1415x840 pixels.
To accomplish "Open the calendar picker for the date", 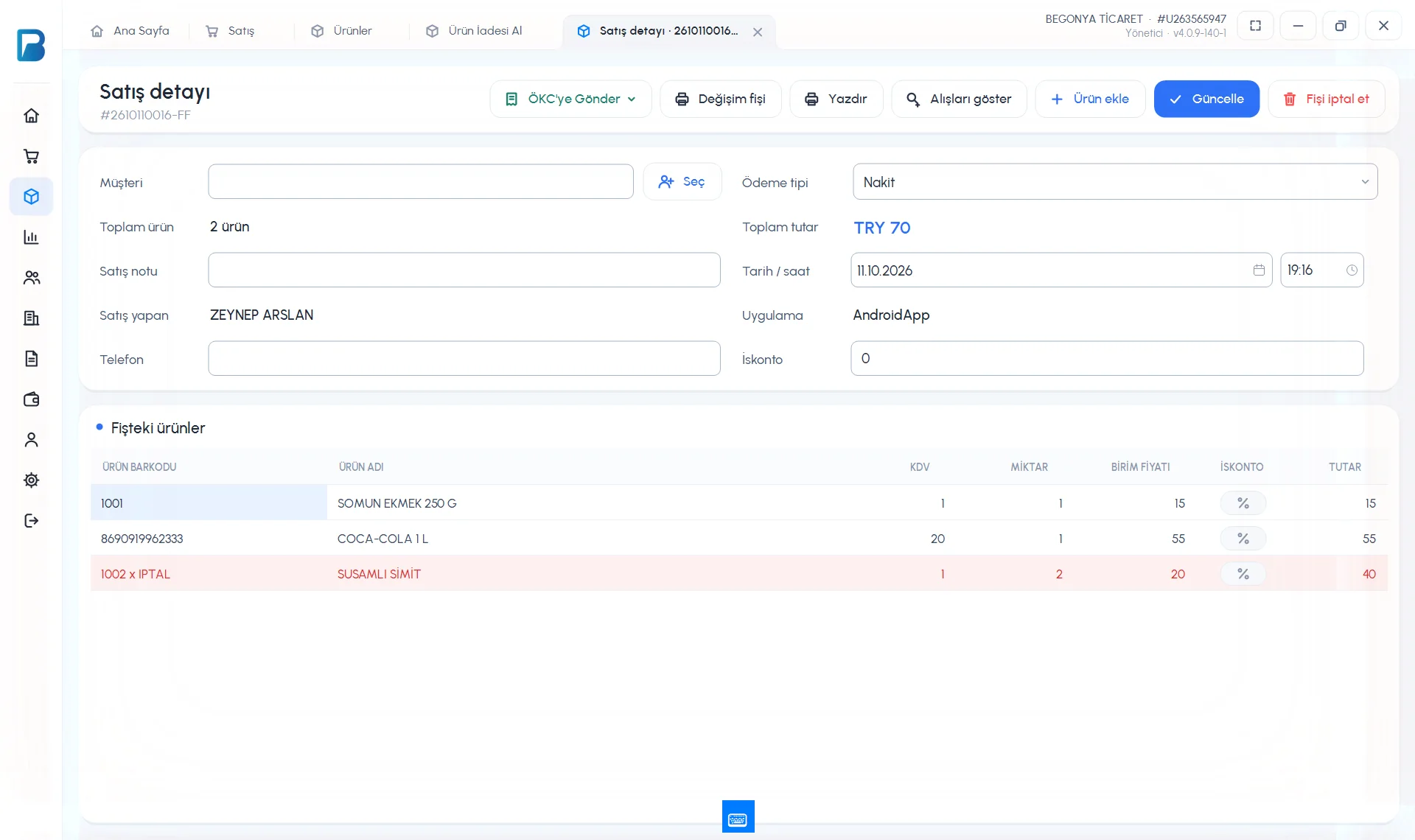I will pyautogui.click(x=1259, y=270).
